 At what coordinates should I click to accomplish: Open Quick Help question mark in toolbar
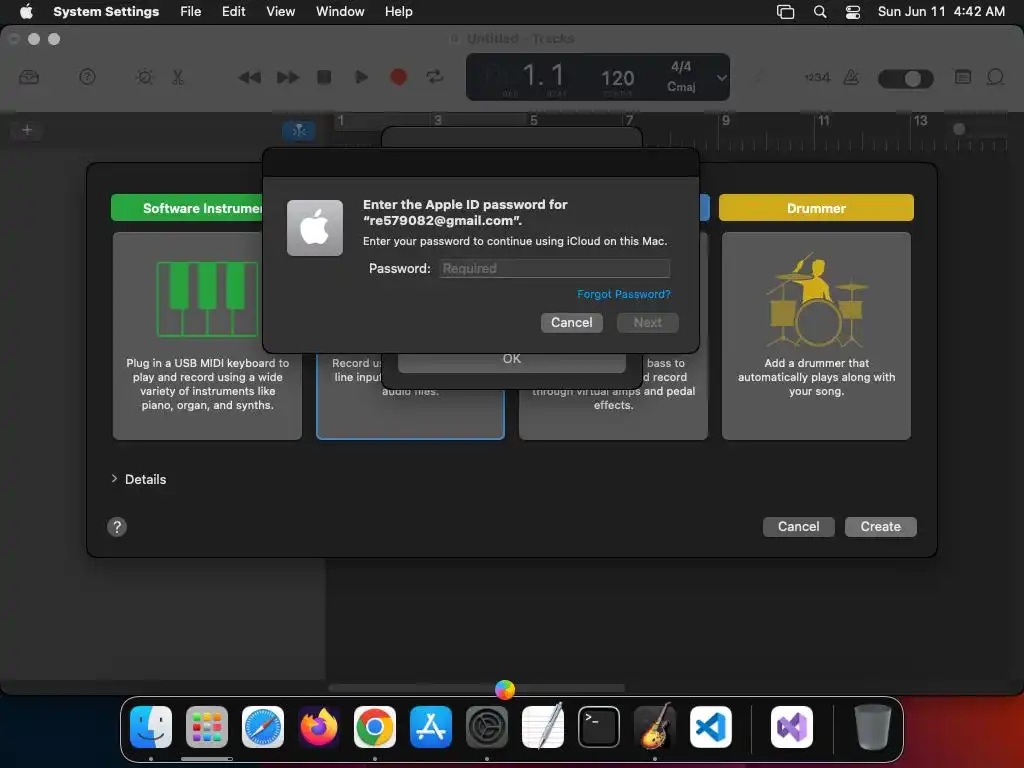87,77
